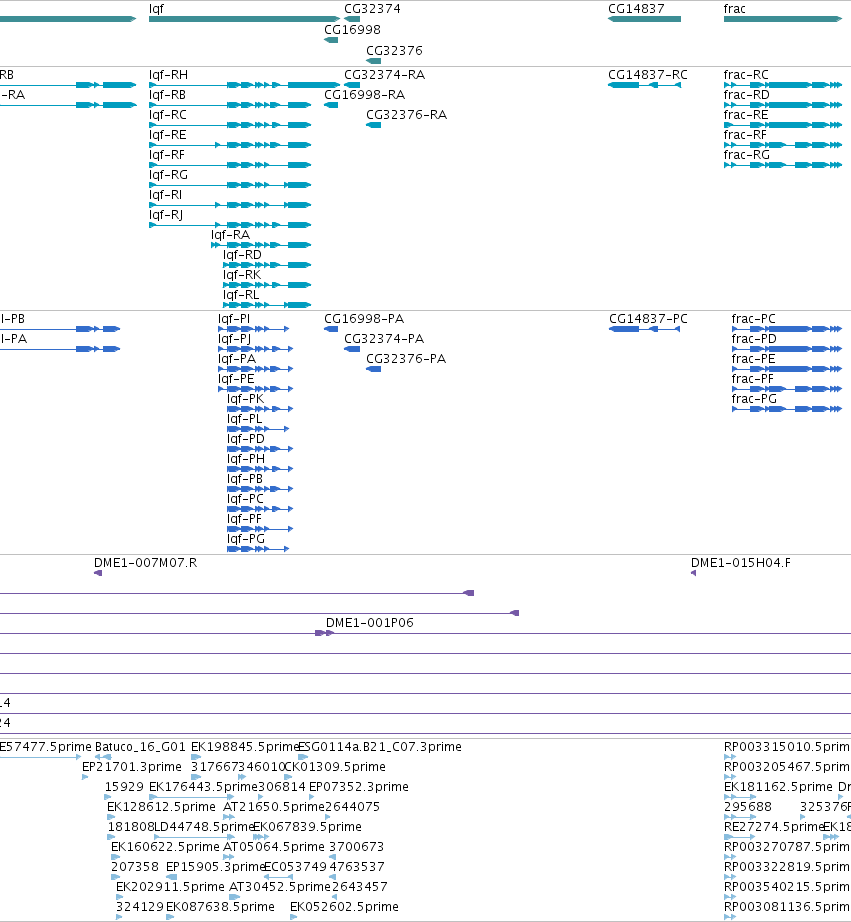Select protein lqf-PJ

point(235,339)
